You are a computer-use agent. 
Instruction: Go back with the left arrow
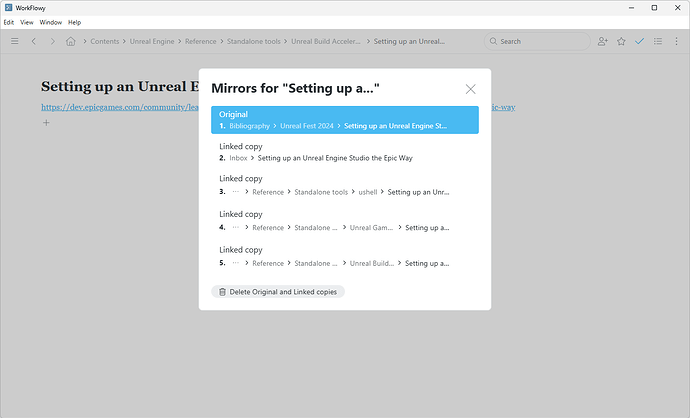pyautogui.click(x=34, y=41)
